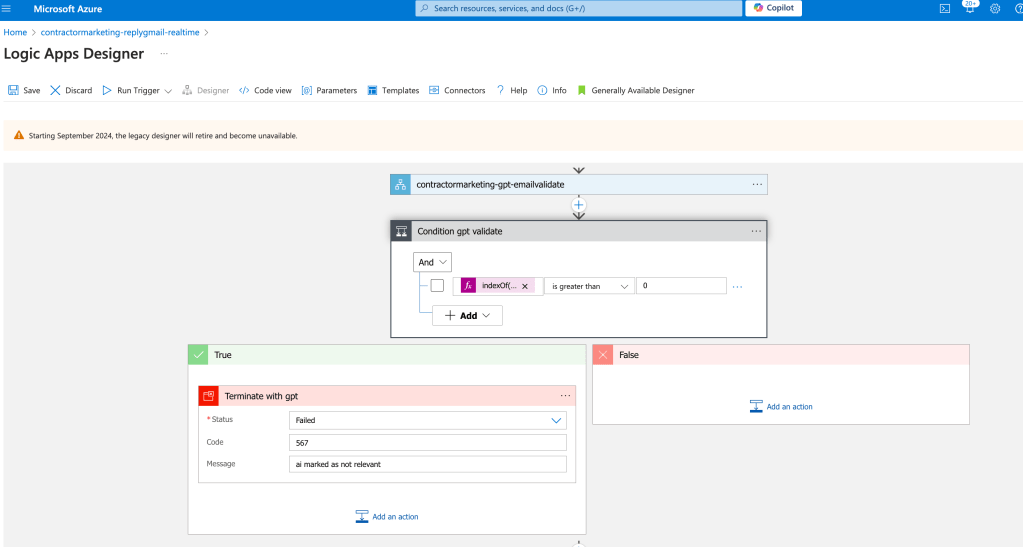Open options menu for Terminate with gpt

(x=565, y=396)
